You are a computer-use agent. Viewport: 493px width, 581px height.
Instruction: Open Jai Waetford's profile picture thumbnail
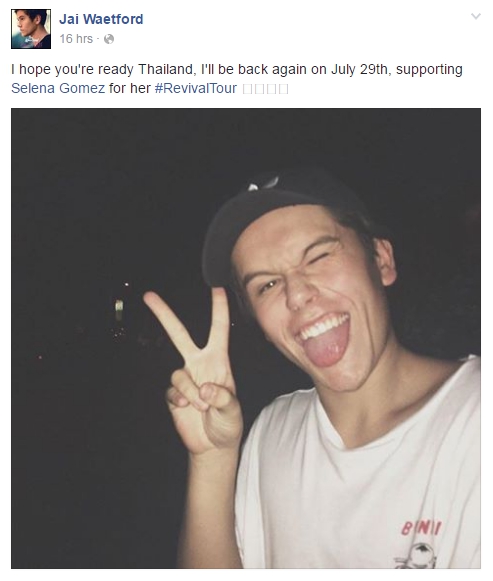click(31, 29)
